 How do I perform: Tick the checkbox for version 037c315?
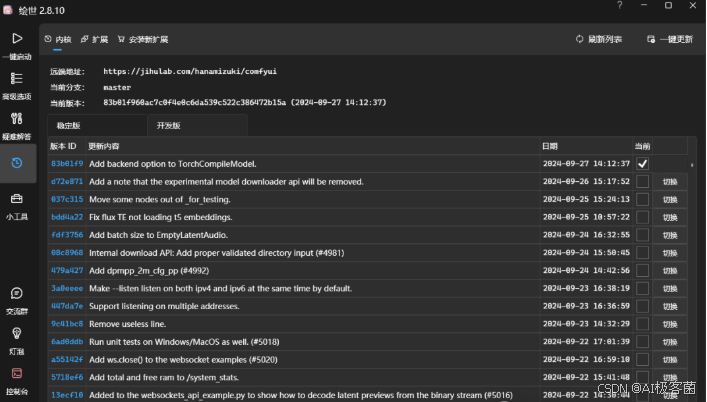(x=643, y=199)
